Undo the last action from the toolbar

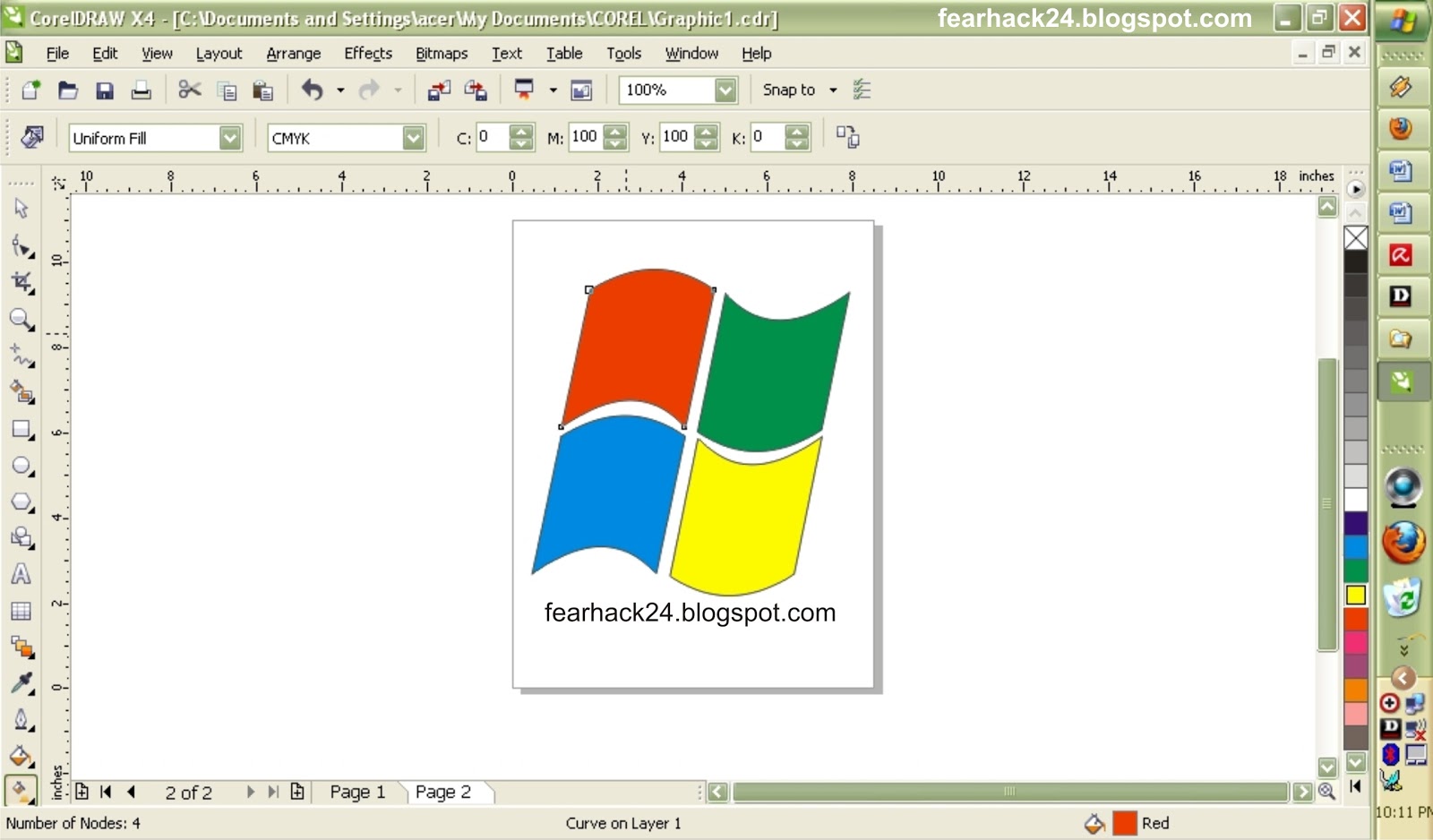click(x=312, y=90)
